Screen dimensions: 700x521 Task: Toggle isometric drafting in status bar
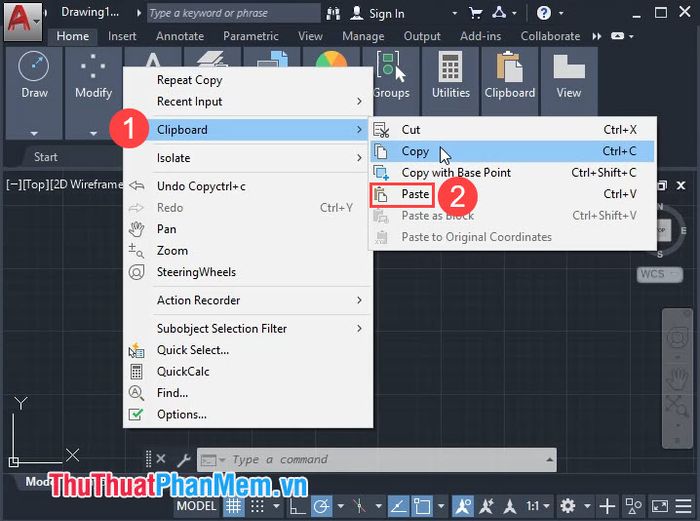tap(359, 506)
